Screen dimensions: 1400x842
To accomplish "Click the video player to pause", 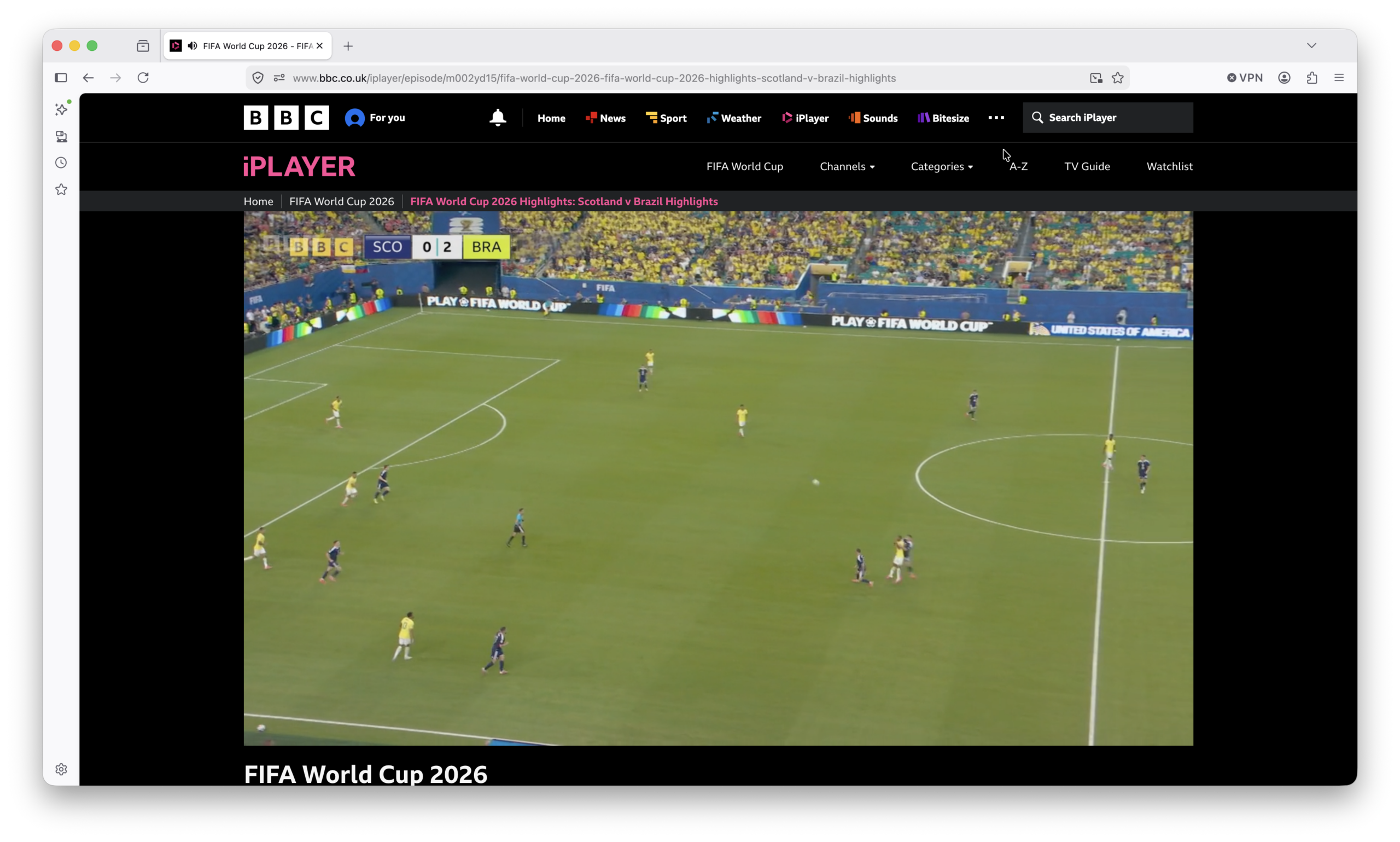I will pos(719,478).
